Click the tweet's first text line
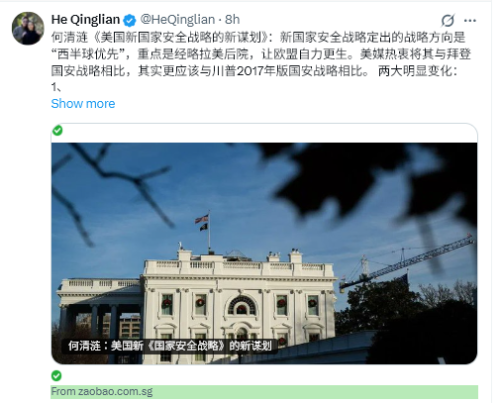Viewport: 500px width, 403px height. pyautogui.click(x=258, y=37)
